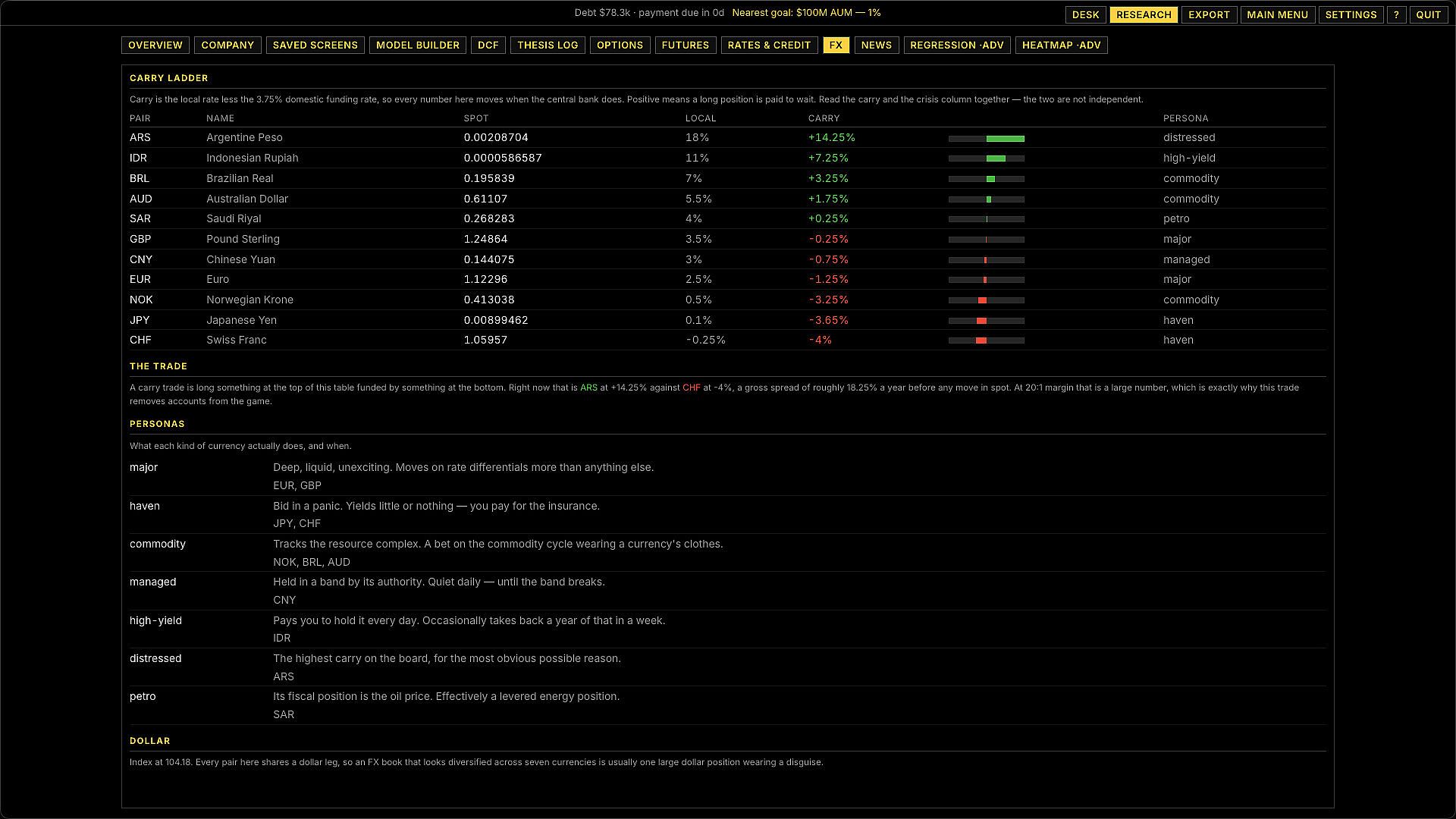Click the NOK carry bar indicator
The image size is (1456, 819).
pos(986,300)
